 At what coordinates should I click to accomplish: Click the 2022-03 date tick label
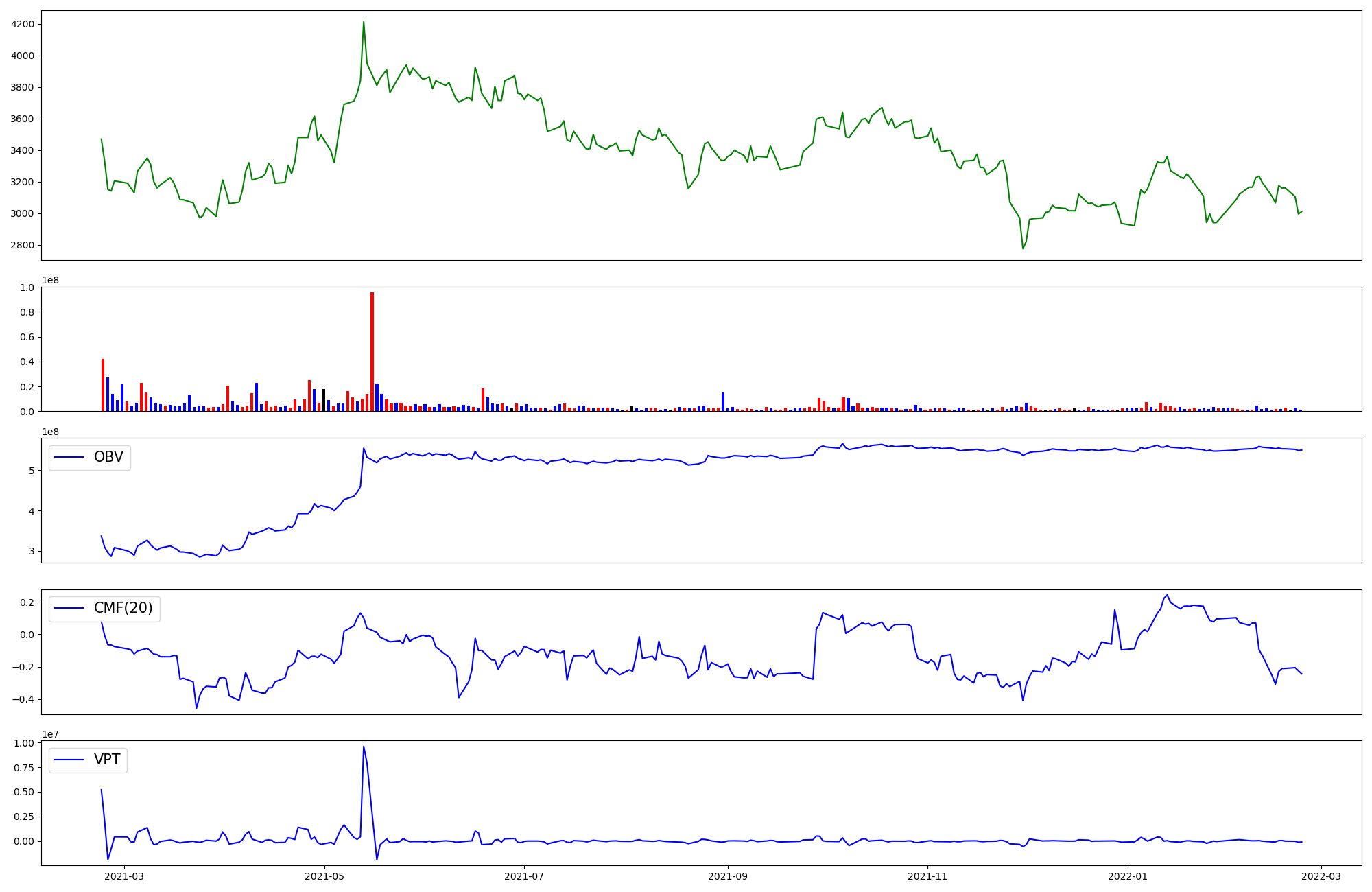click(x=1321, y=876)
